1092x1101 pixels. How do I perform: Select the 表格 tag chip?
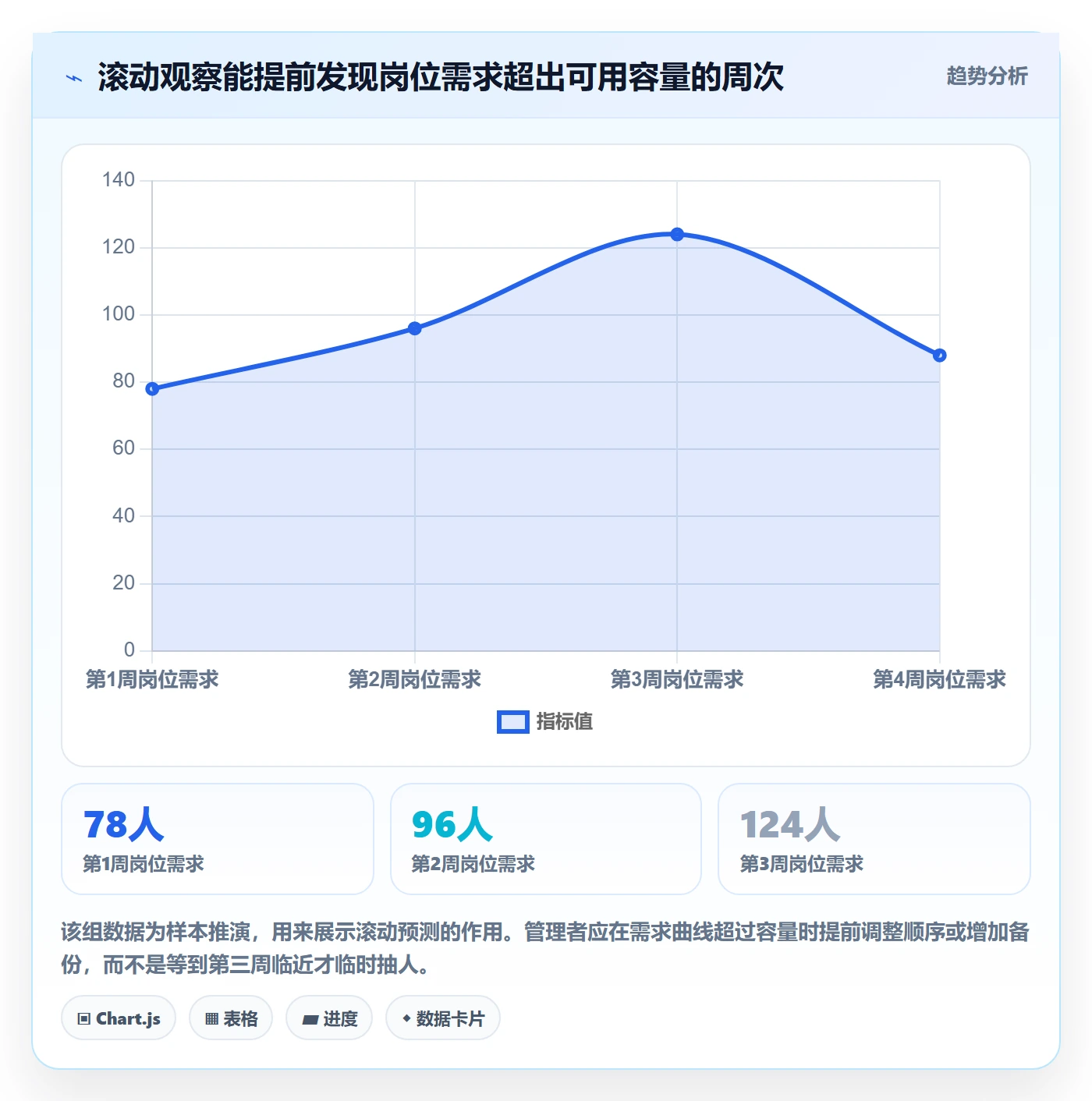pyautogui.click(x=231, y=1018)
